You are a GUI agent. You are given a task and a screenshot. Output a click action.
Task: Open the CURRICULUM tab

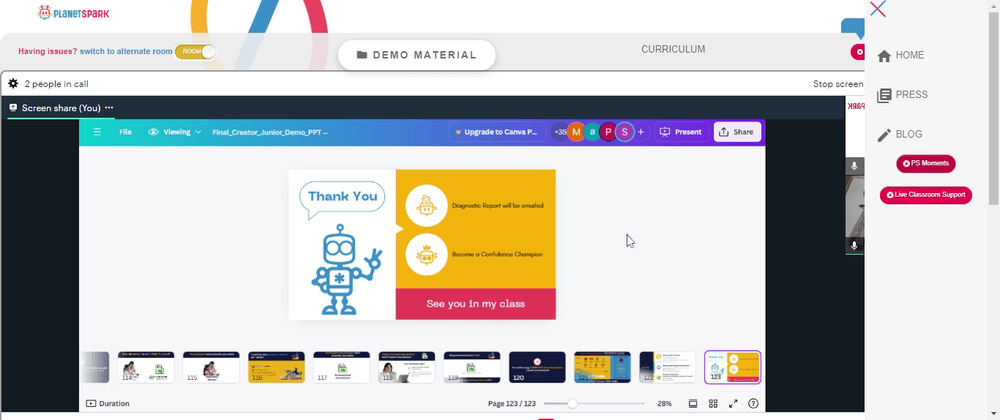(x=673, y=50)
